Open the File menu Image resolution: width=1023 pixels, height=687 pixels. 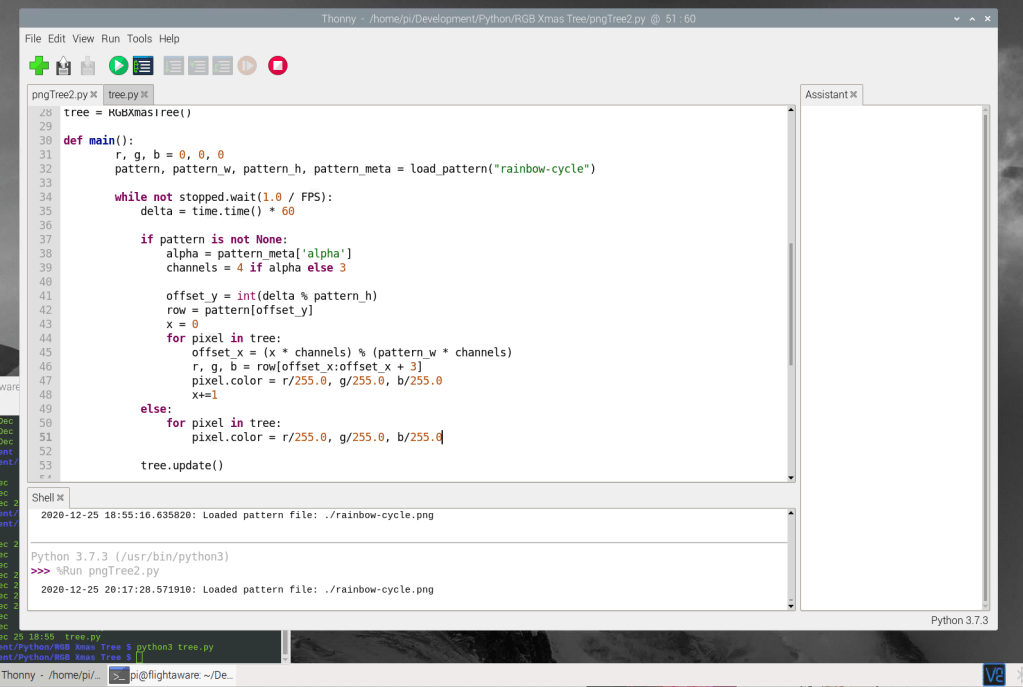(x=33, y=39)
